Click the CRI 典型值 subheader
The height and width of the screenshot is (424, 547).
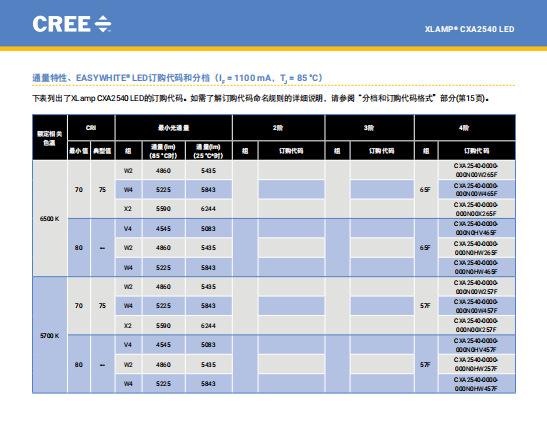pyautogui.click(x=102, y=151)
